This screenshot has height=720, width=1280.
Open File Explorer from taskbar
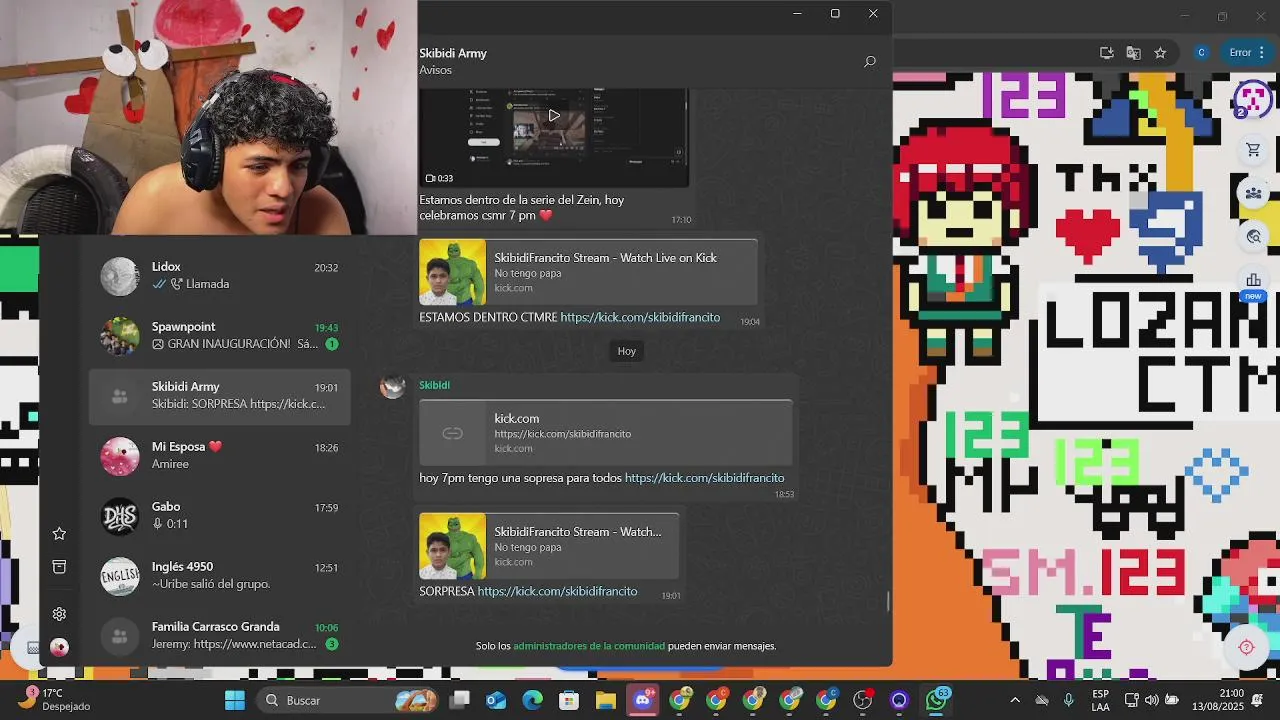coord(606,700)
